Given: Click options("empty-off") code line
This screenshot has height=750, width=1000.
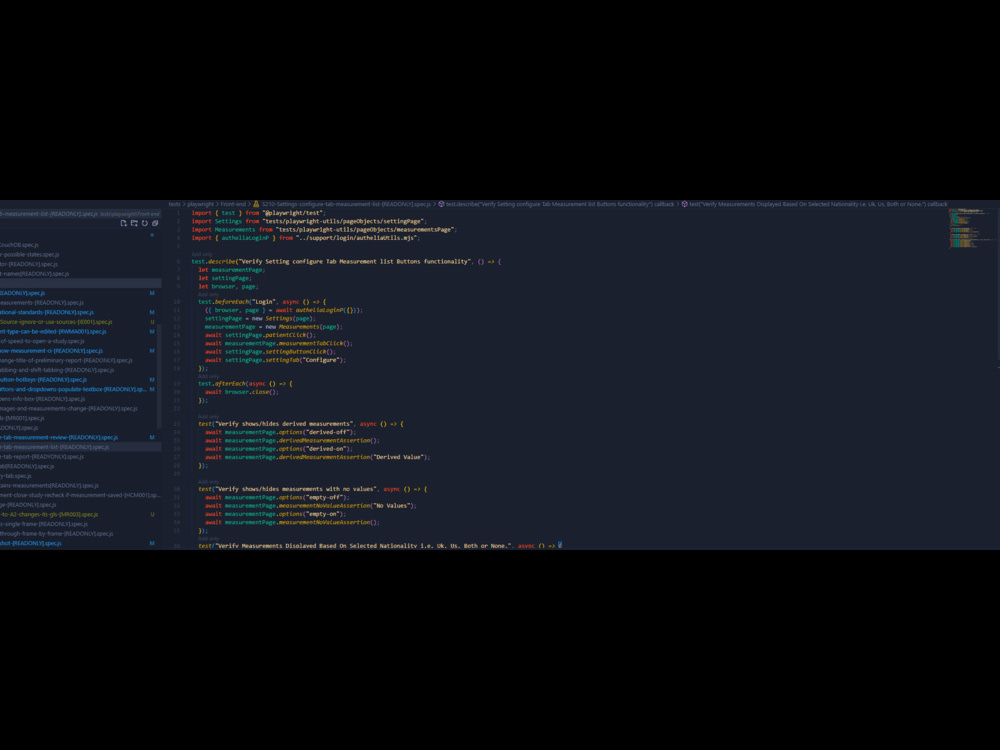Looking at the screenshot, I should [x=277, y=497].
